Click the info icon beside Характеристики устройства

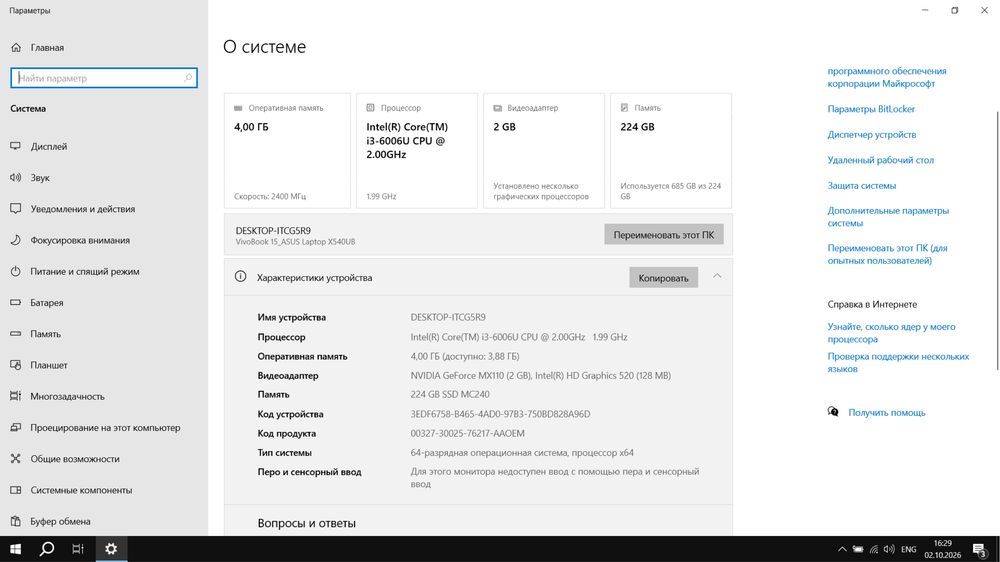[x=240, y=277]
